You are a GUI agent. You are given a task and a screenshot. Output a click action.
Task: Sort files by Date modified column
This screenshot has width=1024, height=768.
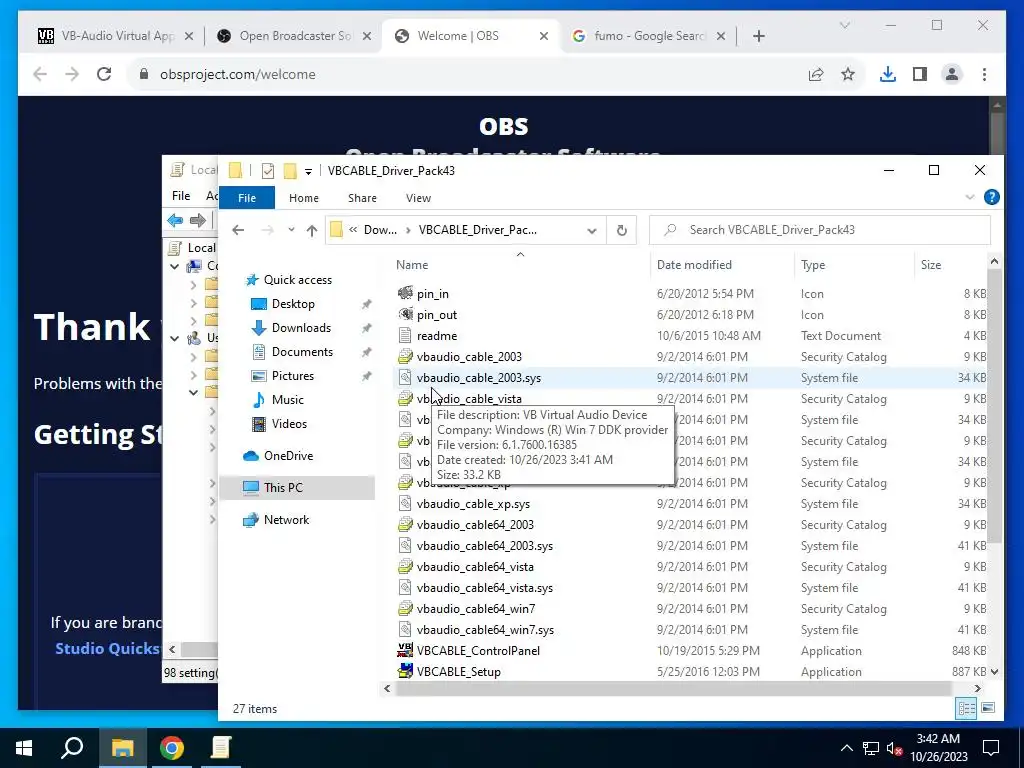(694, 264)
